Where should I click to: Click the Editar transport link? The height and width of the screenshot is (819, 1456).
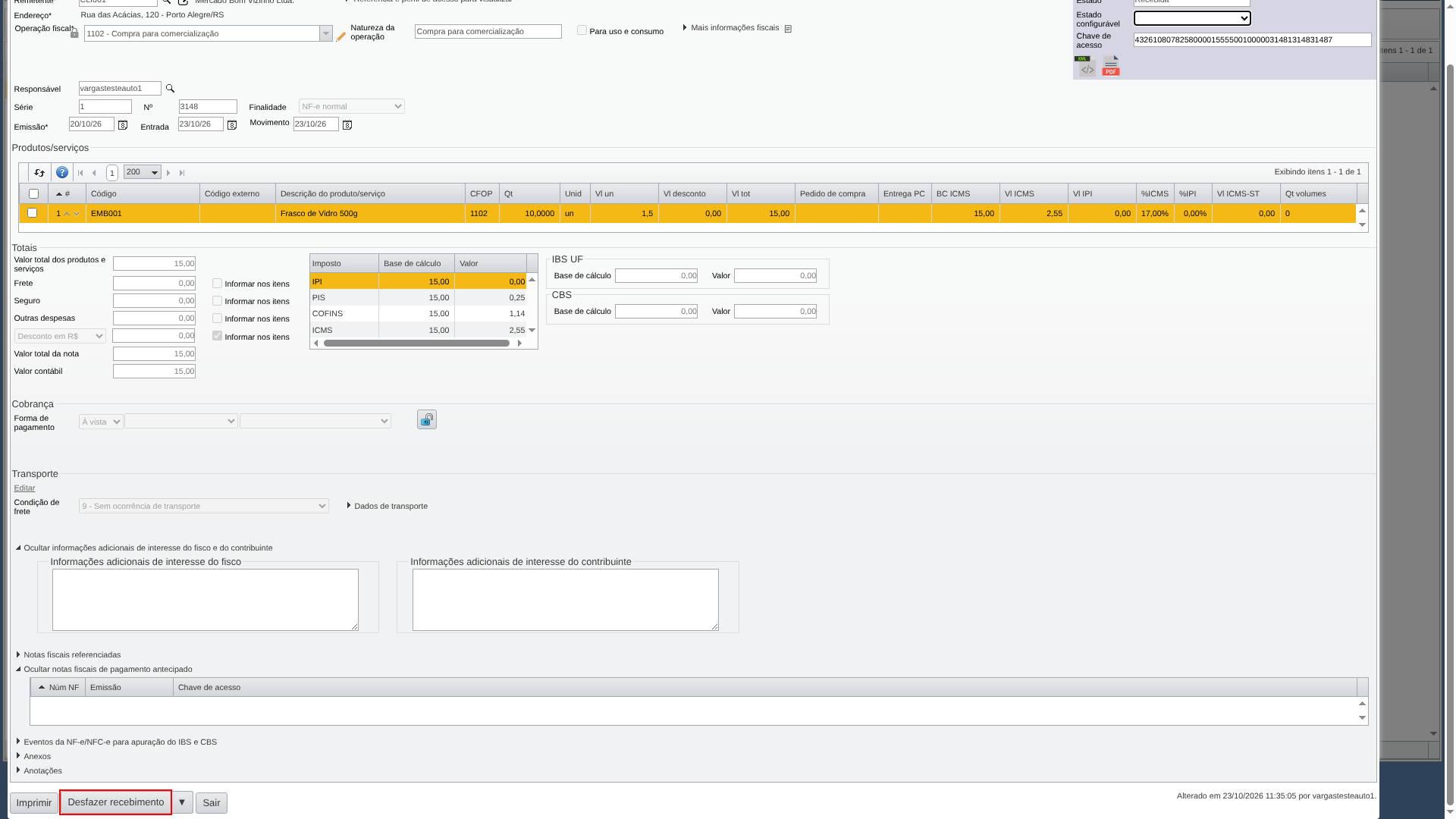point(24,488)
